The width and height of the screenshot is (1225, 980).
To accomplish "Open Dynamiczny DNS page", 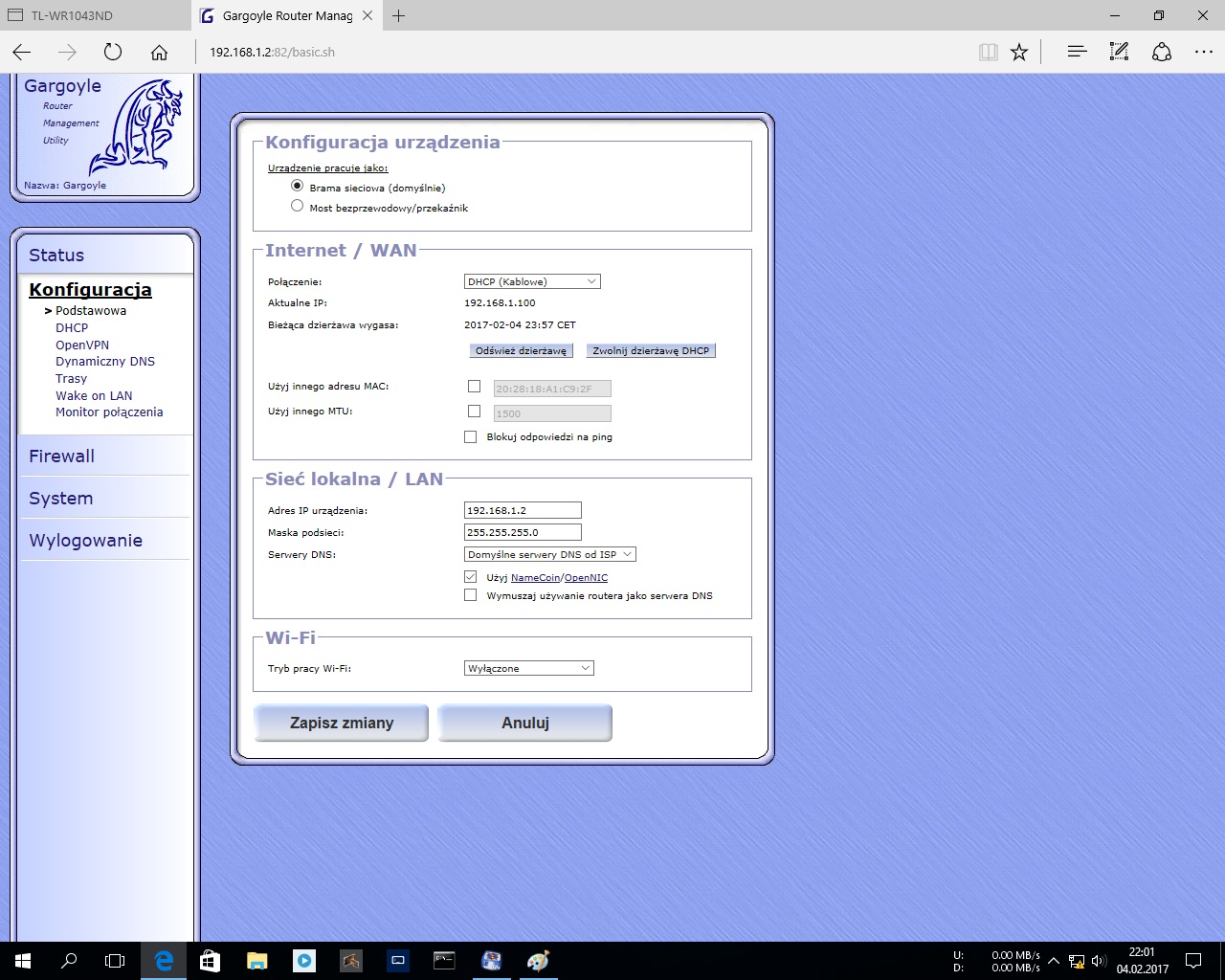I will [105, 361].
